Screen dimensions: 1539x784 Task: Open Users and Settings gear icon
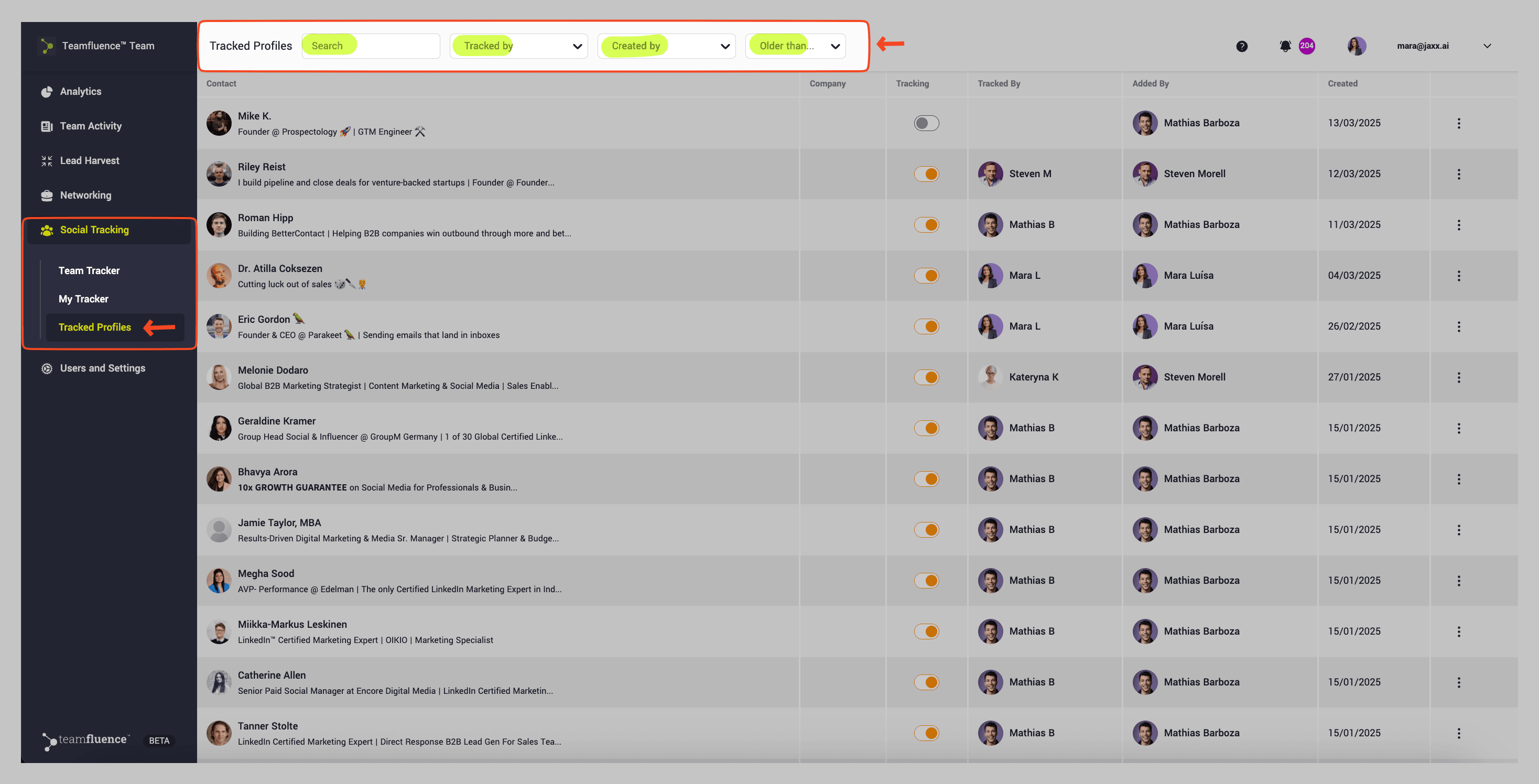[x=47, y=368]
